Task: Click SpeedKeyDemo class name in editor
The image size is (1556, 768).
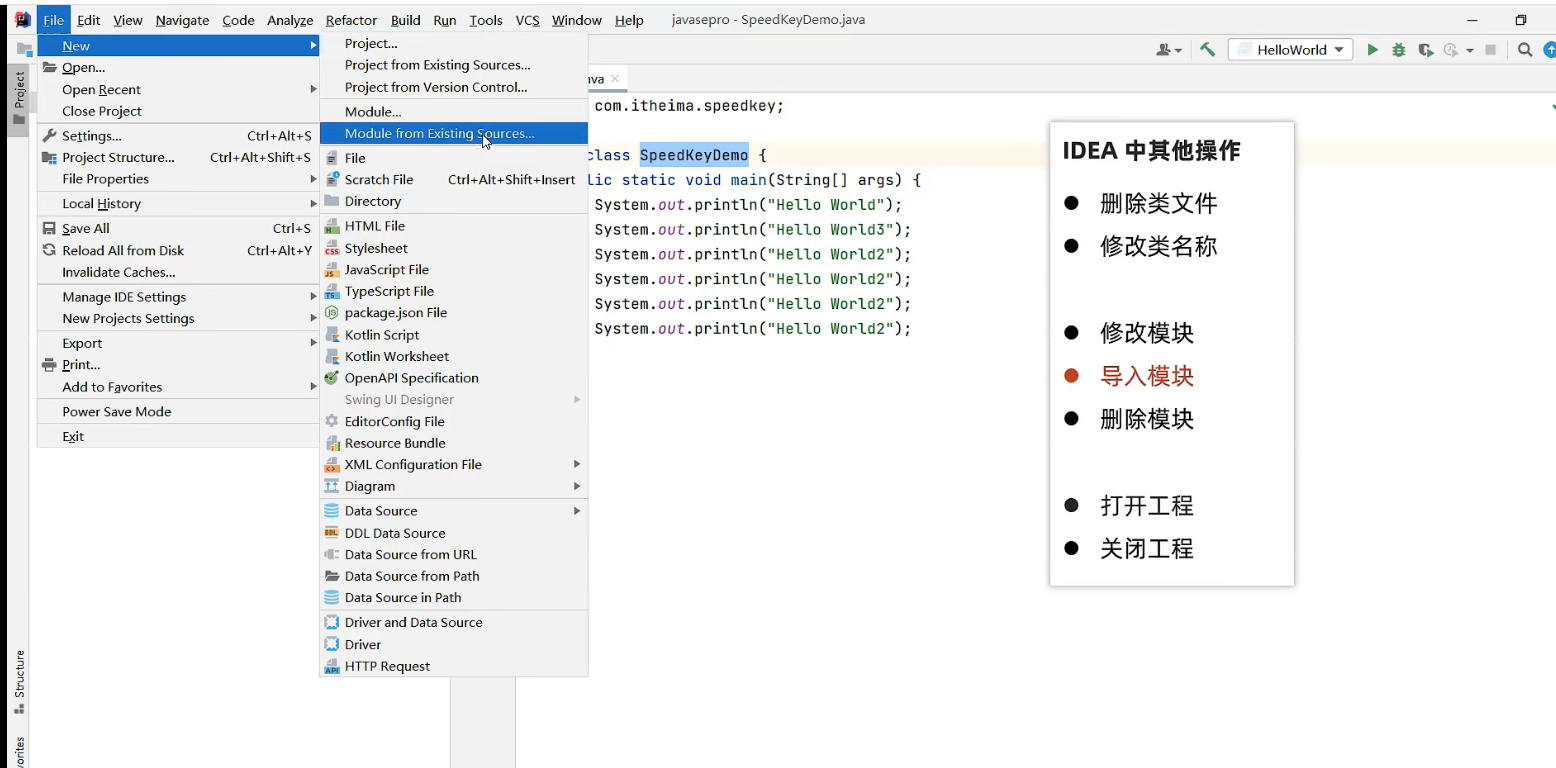Action: 694,155
